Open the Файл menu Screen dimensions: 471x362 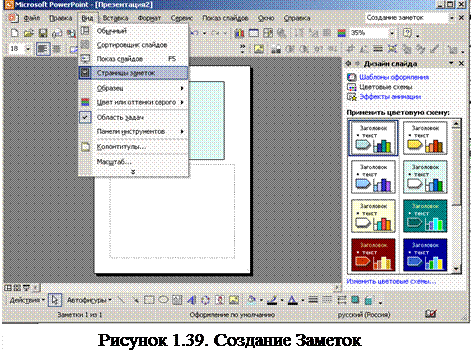click(32, 18)
